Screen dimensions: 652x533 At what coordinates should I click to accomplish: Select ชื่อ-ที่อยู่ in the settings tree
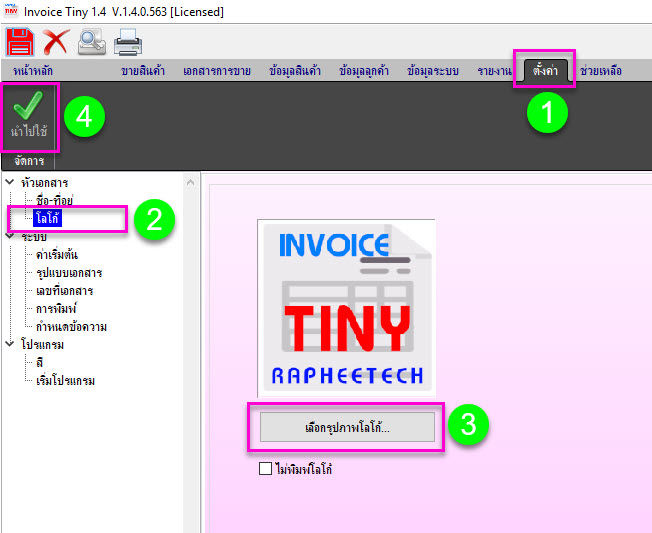pos(54,200)
